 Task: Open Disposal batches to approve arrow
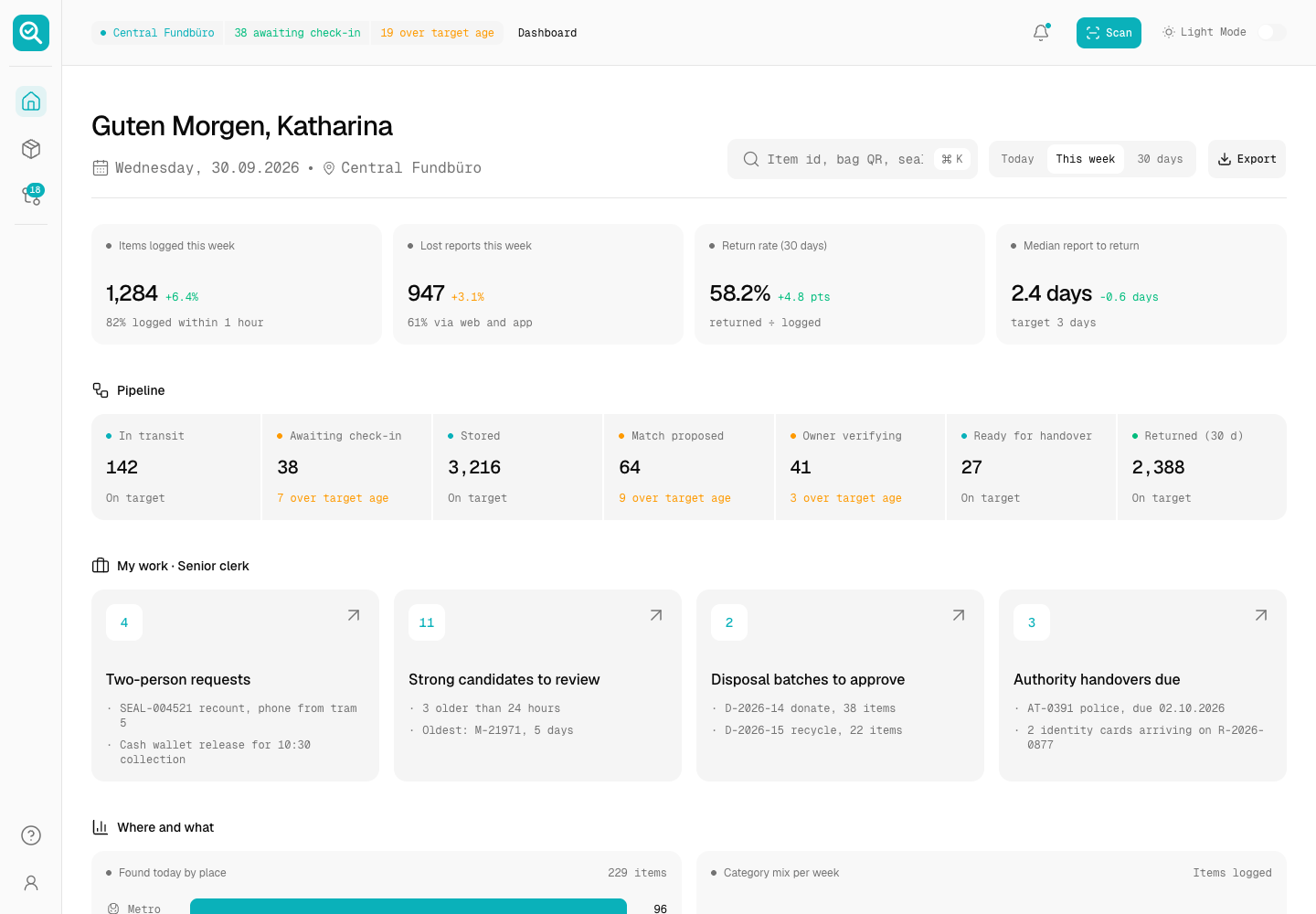point(959,615)
